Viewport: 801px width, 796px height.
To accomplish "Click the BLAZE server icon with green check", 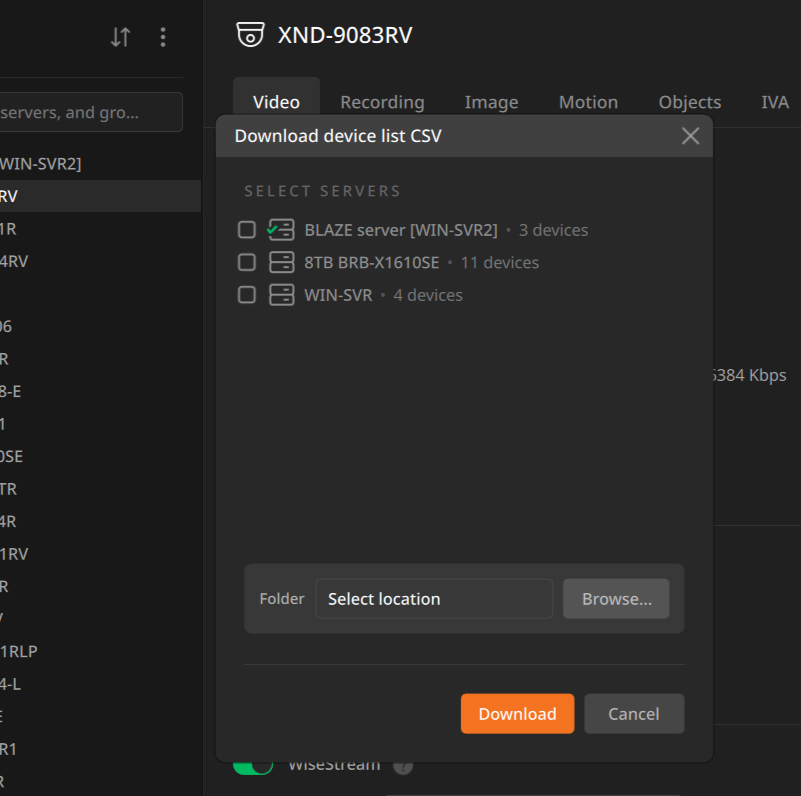I will [281, 230].
